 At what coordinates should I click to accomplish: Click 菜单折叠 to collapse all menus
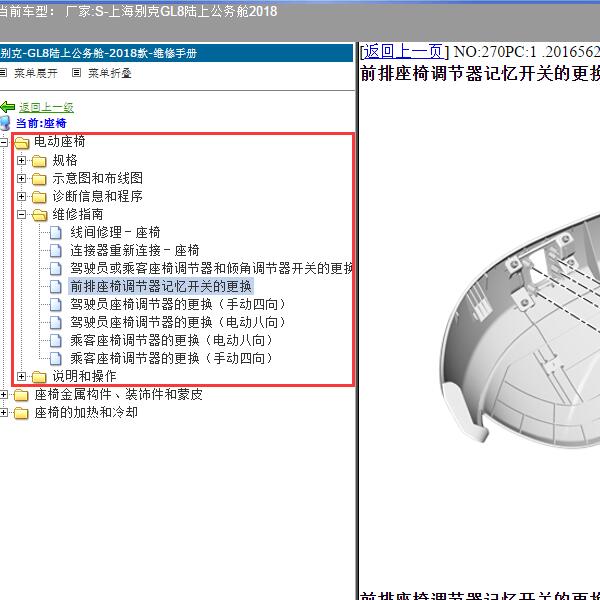[110, 73]
